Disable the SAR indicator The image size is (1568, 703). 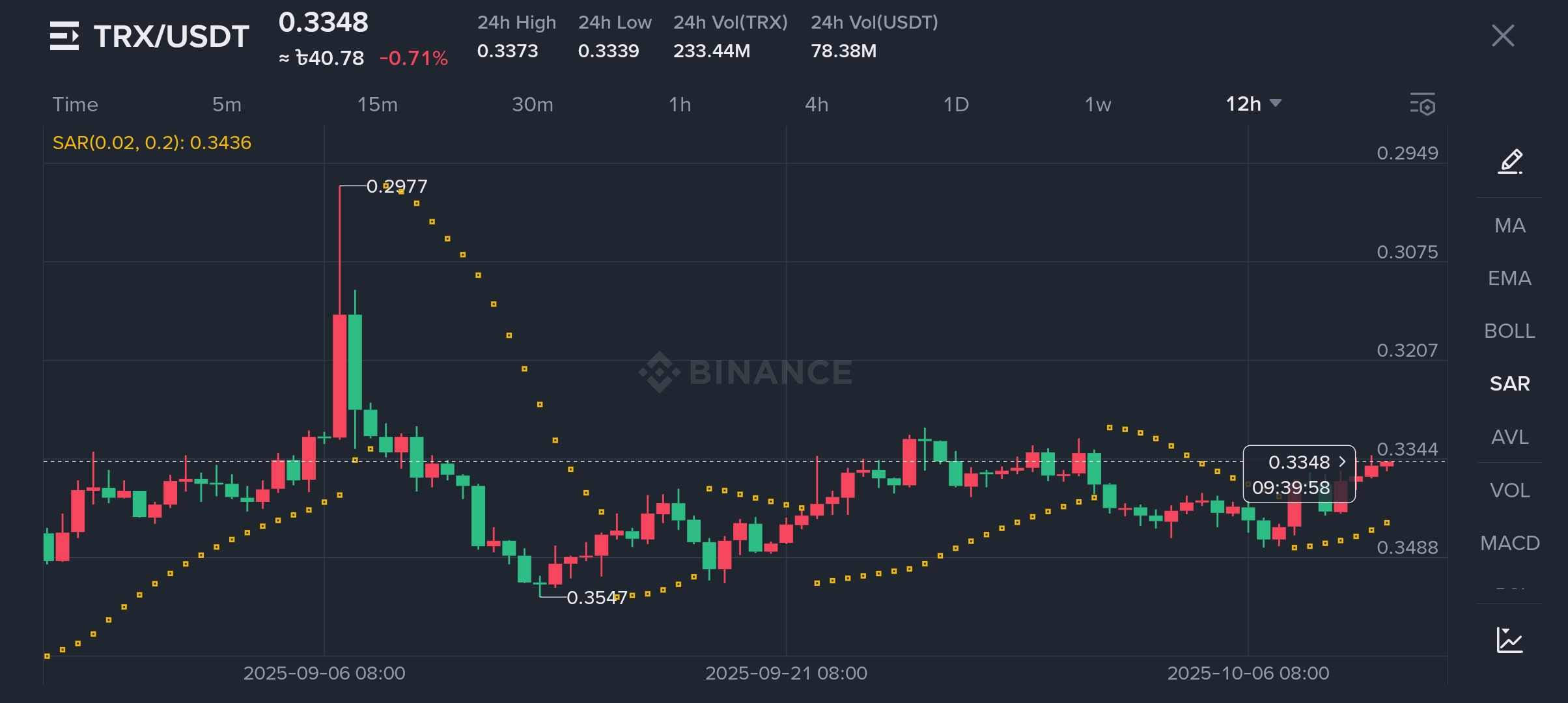1509,384
